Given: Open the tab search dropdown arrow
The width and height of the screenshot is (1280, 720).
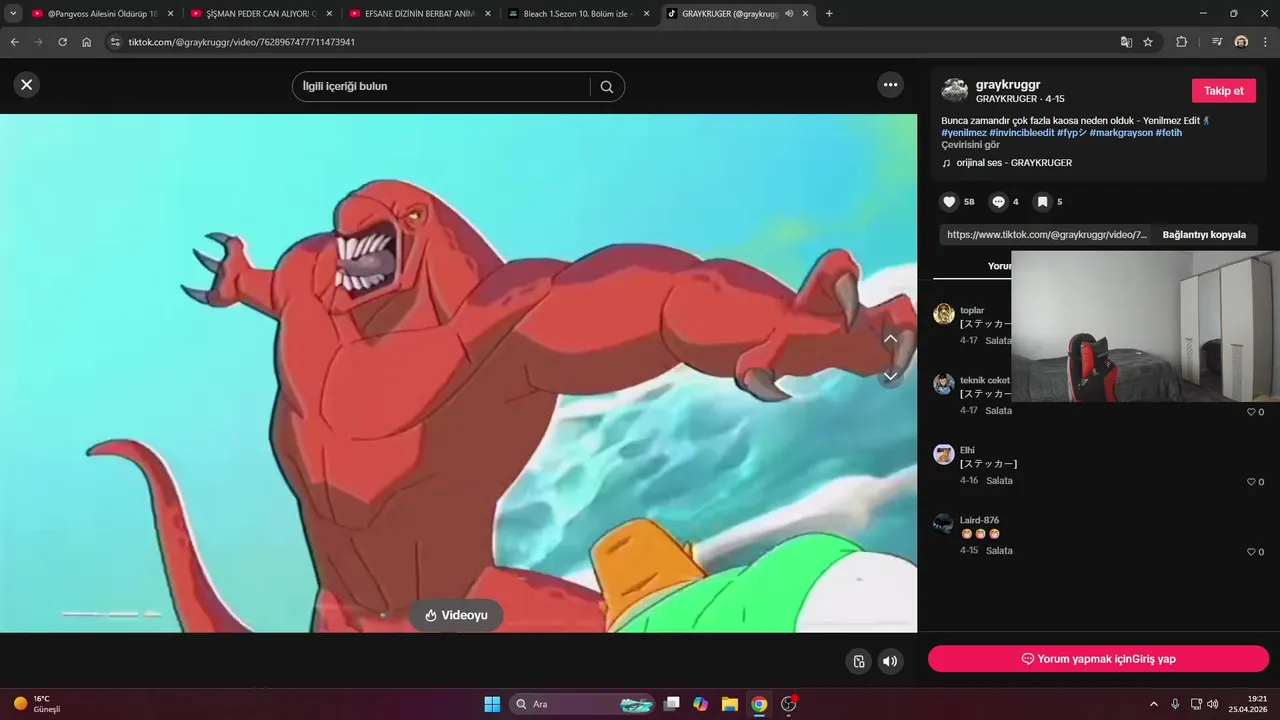Looking at the screenshot, I should (13, 14).
